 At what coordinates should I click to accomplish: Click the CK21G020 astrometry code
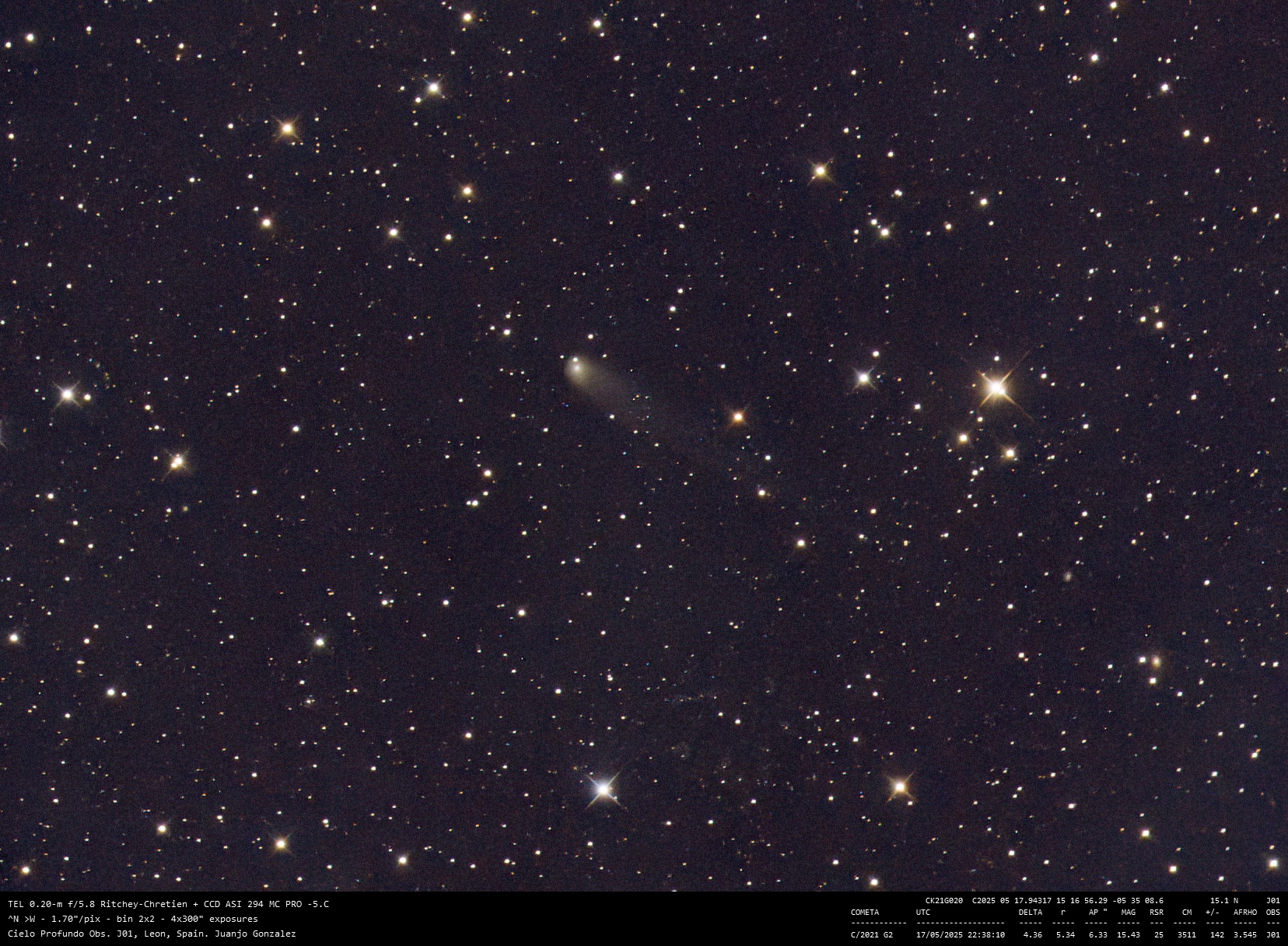click(943, 900)
